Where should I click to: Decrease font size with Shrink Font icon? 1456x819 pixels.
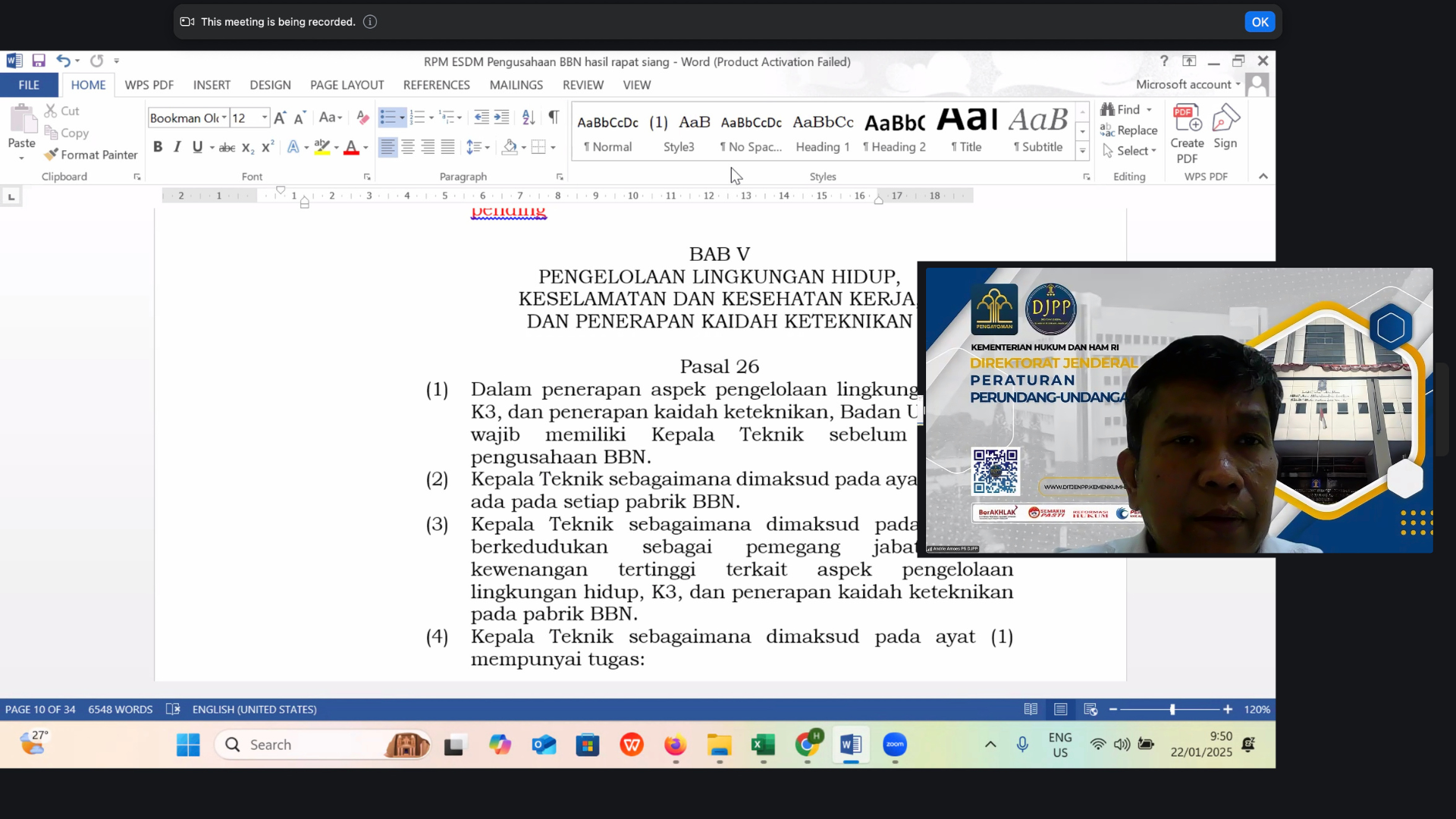(x=300, y=118)
